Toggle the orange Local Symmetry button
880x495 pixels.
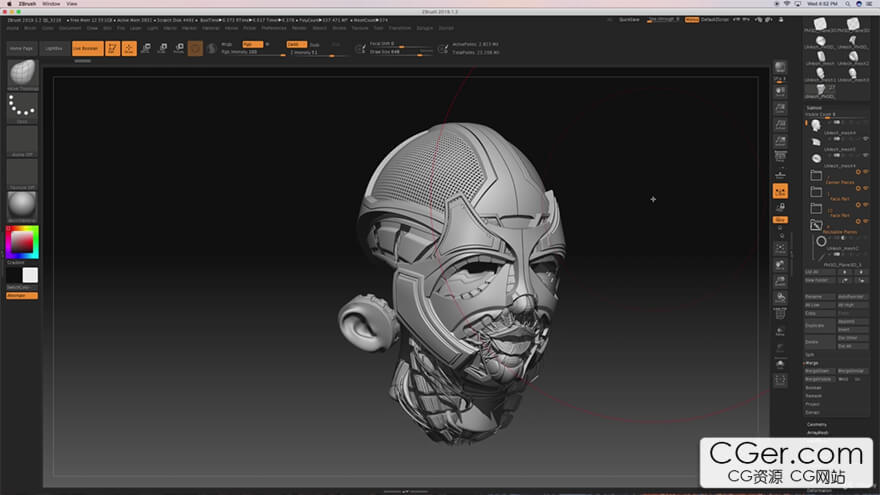point(780,191)
